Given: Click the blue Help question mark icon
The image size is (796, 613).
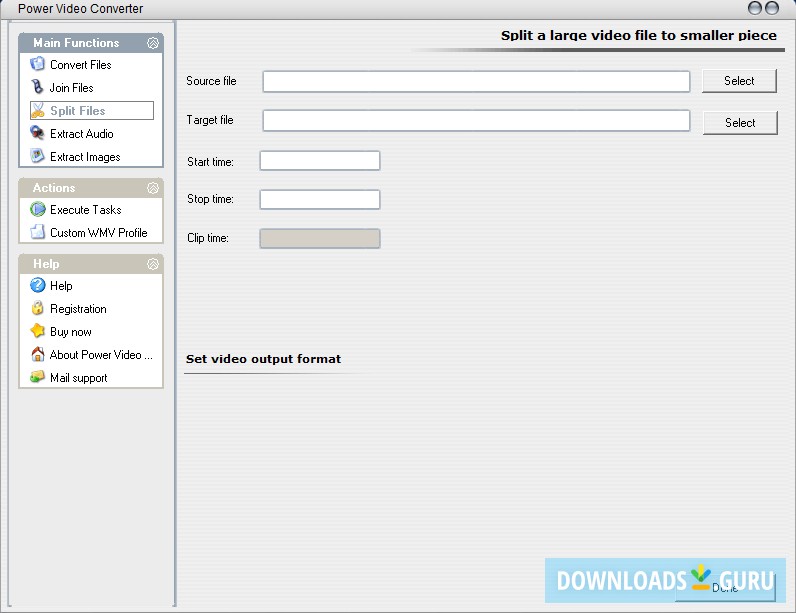Looking at the screenshot, I should click(38, 285).
